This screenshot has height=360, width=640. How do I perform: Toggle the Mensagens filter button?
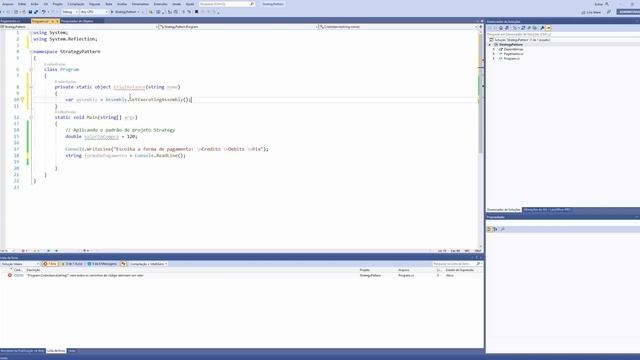coord(102,264)
